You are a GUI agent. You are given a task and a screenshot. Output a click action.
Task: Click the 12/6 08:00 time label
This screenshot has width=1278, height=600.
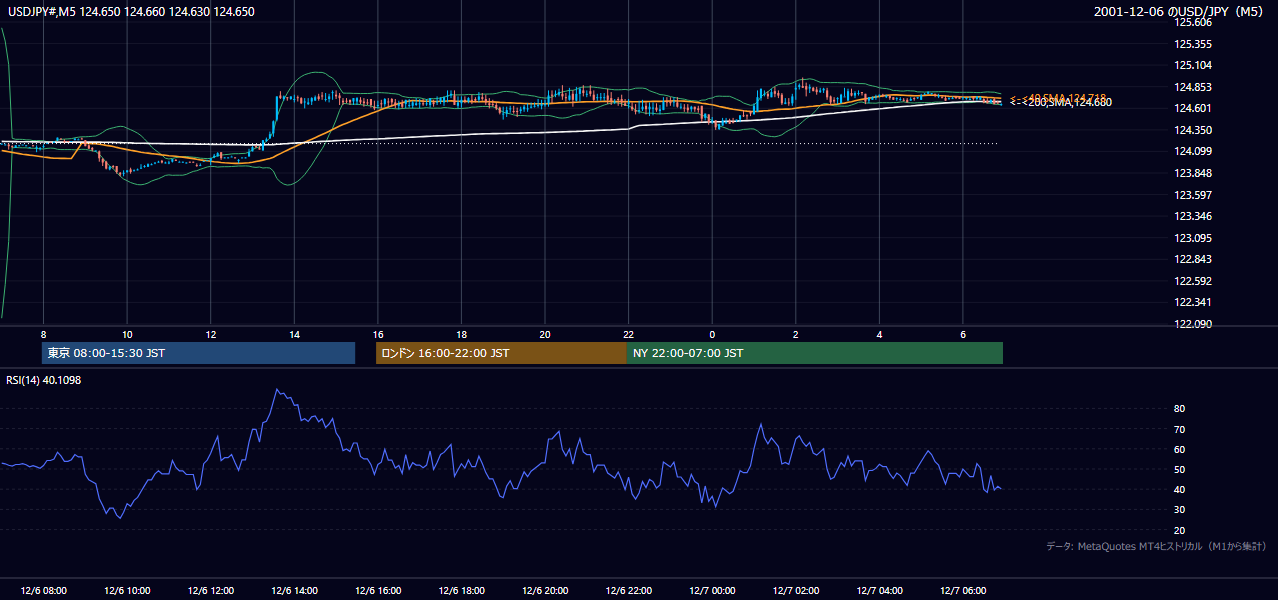pyautogui.click(x=43, y=590)
